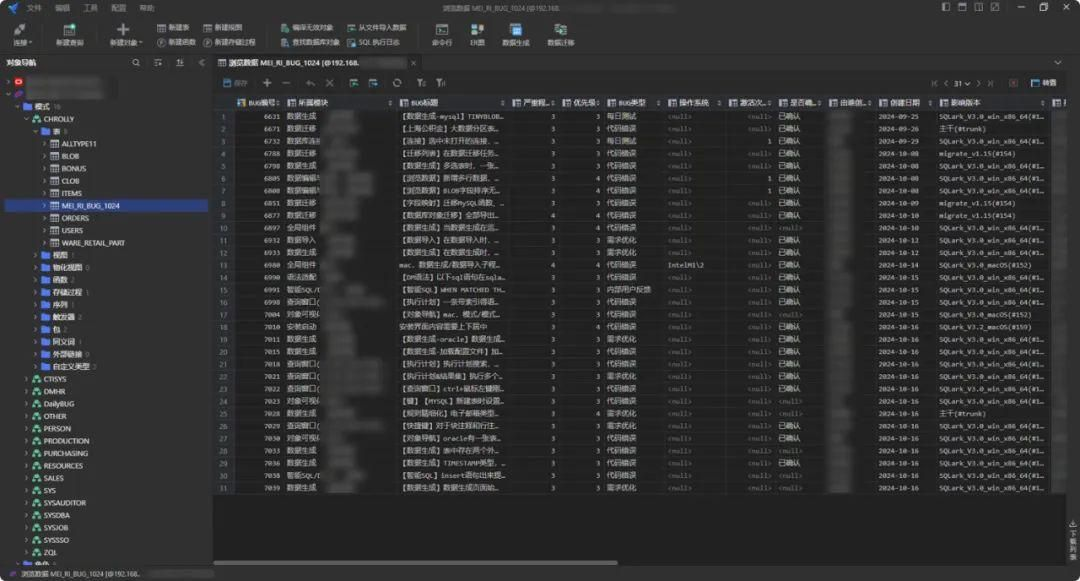Click 查找数据库对象 (Find Database Object) toolbar item

pyautogui.click(x=310, y=42)
